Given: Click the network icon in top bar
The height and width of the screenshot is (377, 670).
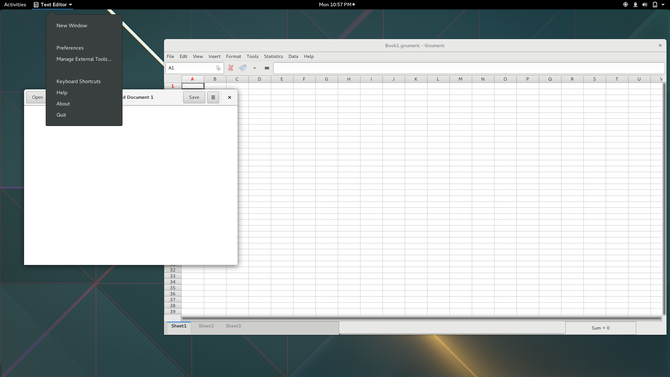Looking at the screenshot, I should point(635,5).
